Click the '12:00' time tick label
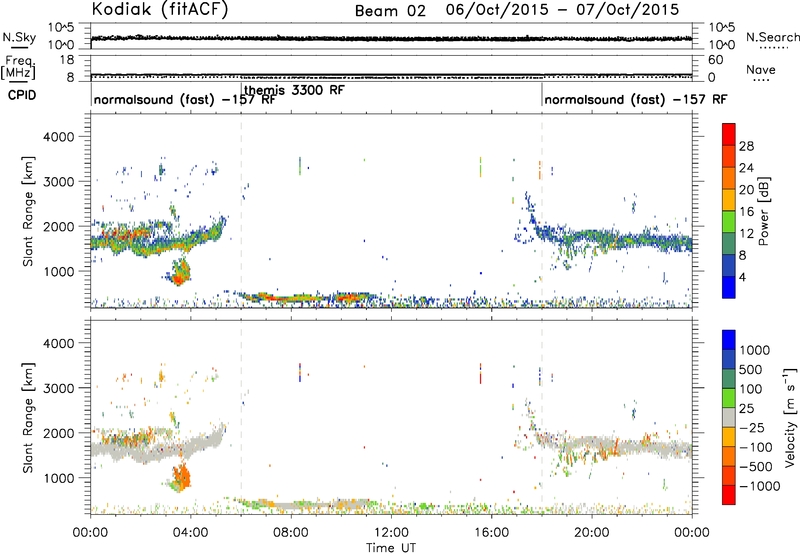800x554 pixels. (x=391, y=533)
